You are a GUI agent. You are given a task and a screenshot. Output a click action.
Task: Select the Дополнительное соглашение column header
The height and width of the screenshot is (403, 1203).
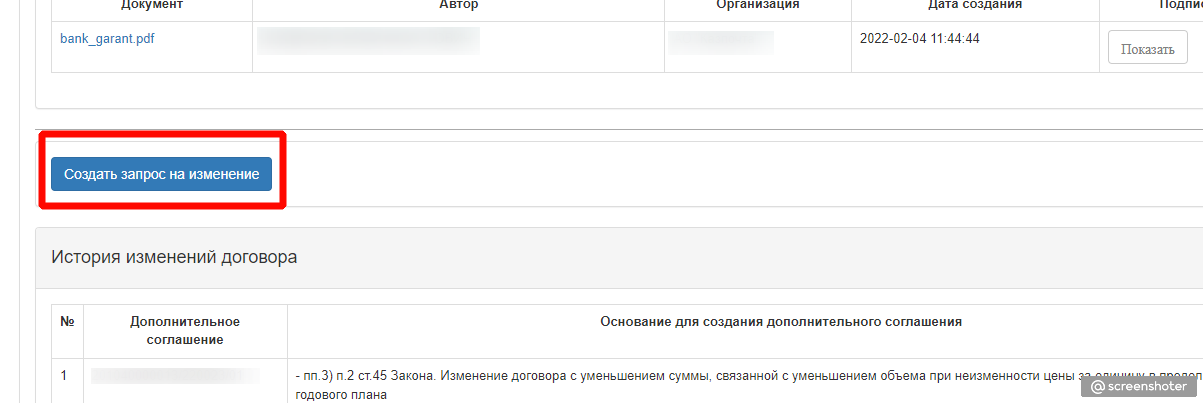[x=185, y=330]
